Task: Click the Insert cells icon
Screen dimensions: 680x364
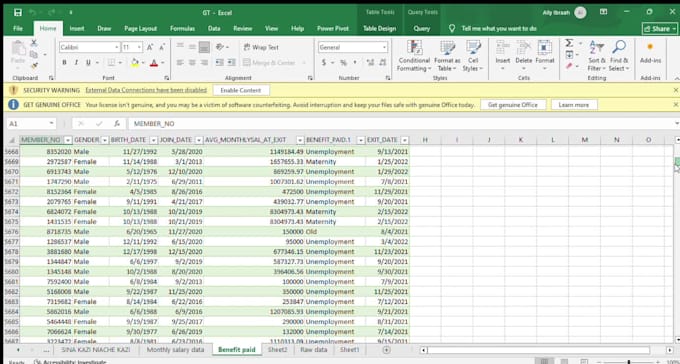Action: 503,48
